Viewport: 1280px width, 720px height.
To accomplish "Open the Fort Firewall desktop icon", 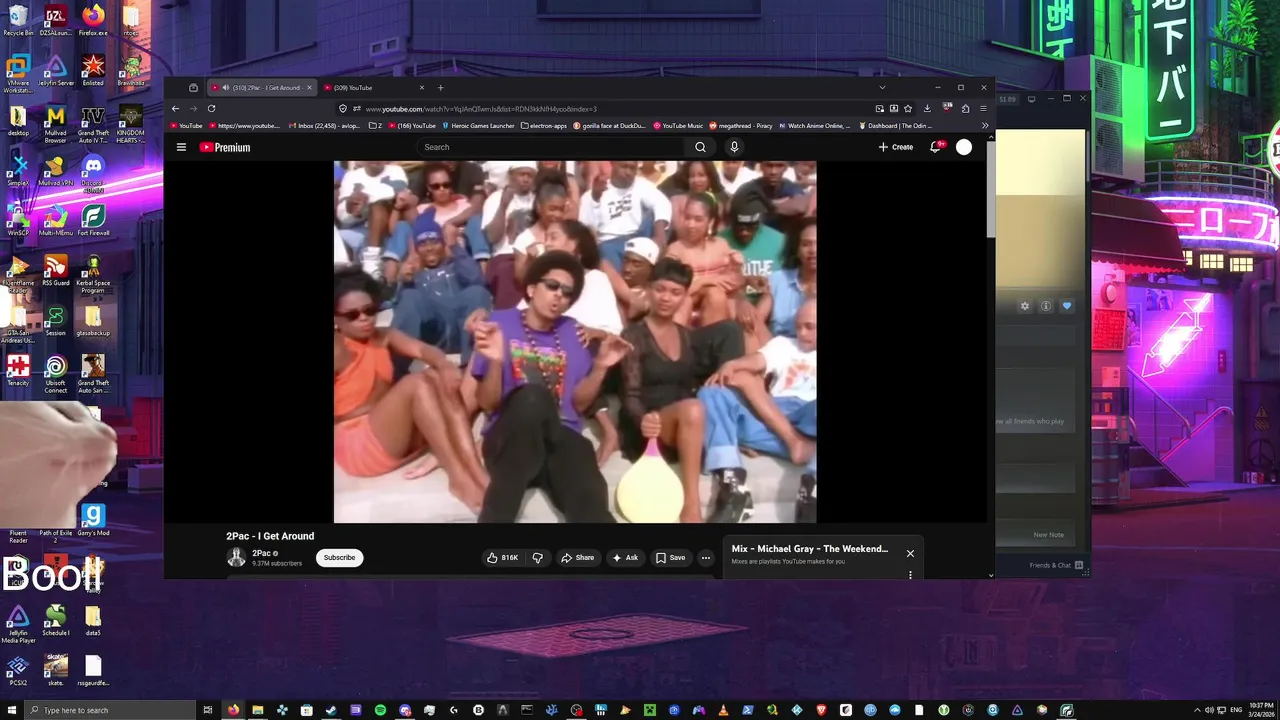I will point(93,219).
